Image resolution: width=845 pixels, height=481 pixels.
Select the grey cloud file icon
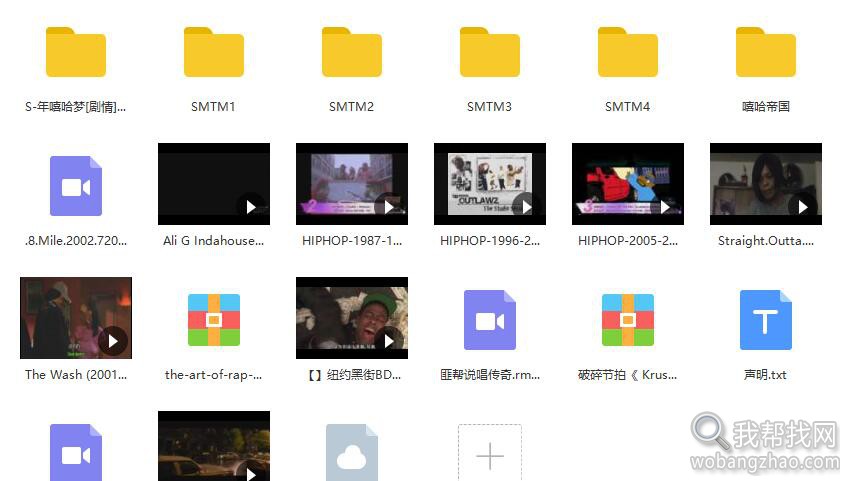coord(352,452)
